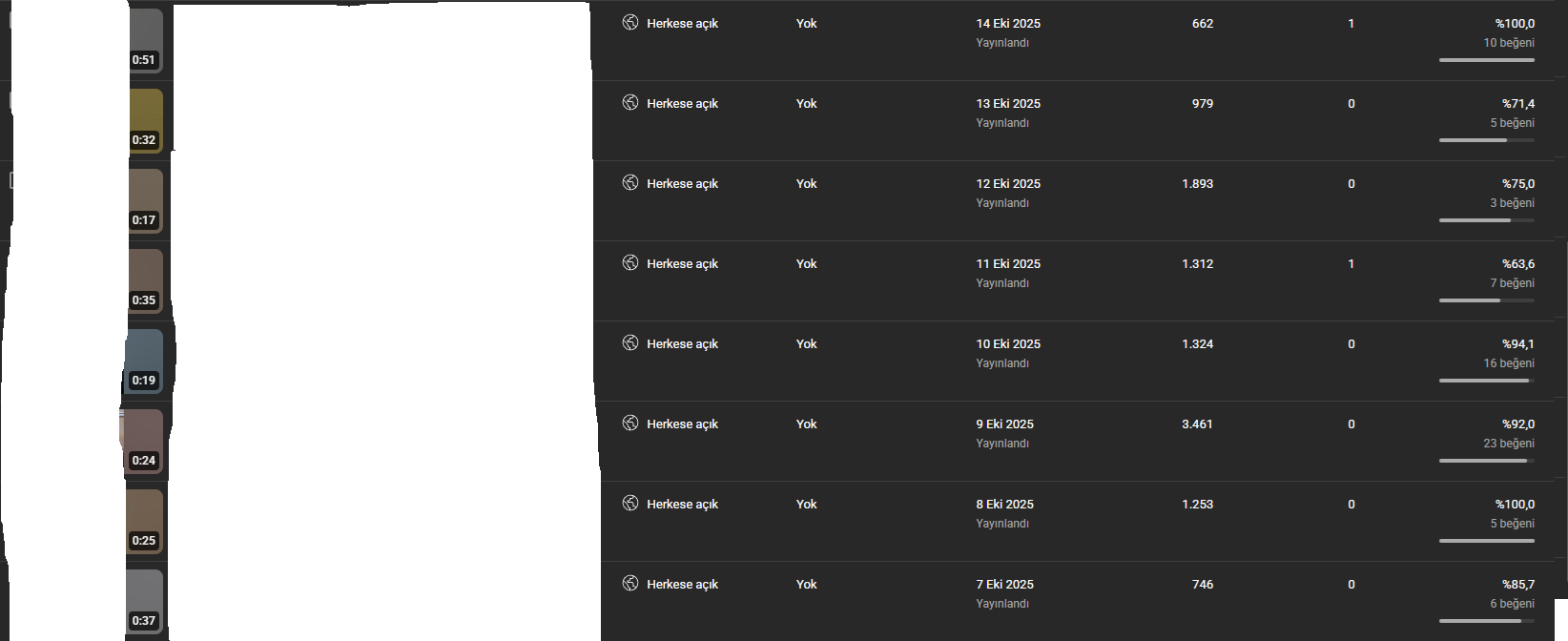Click the globe icon for 13 Eki 2025 video
Viewport: 1568px width, 641px height.
click(x=630, y=102)
